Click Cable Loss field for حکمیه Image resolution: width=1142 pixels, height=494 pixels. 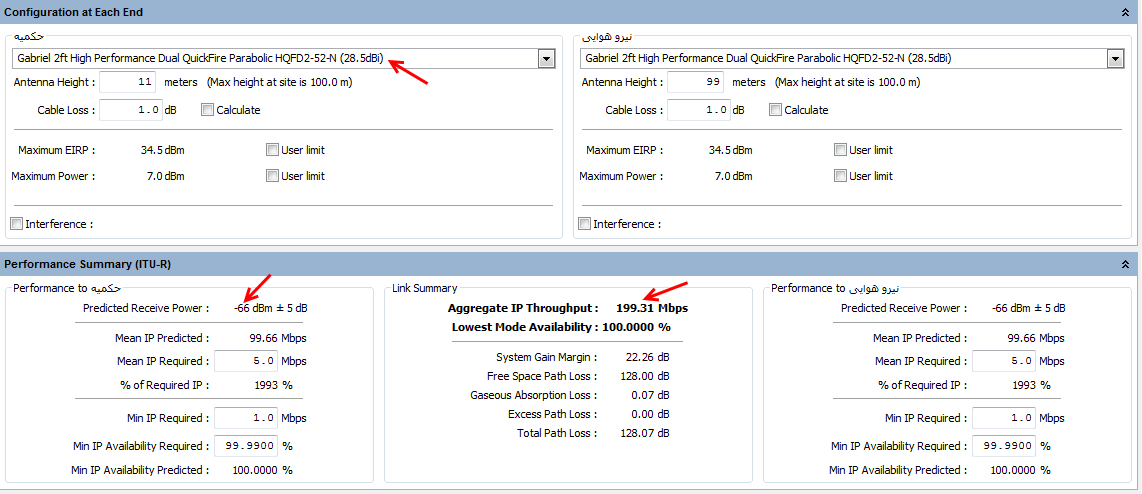click(130, 110)
